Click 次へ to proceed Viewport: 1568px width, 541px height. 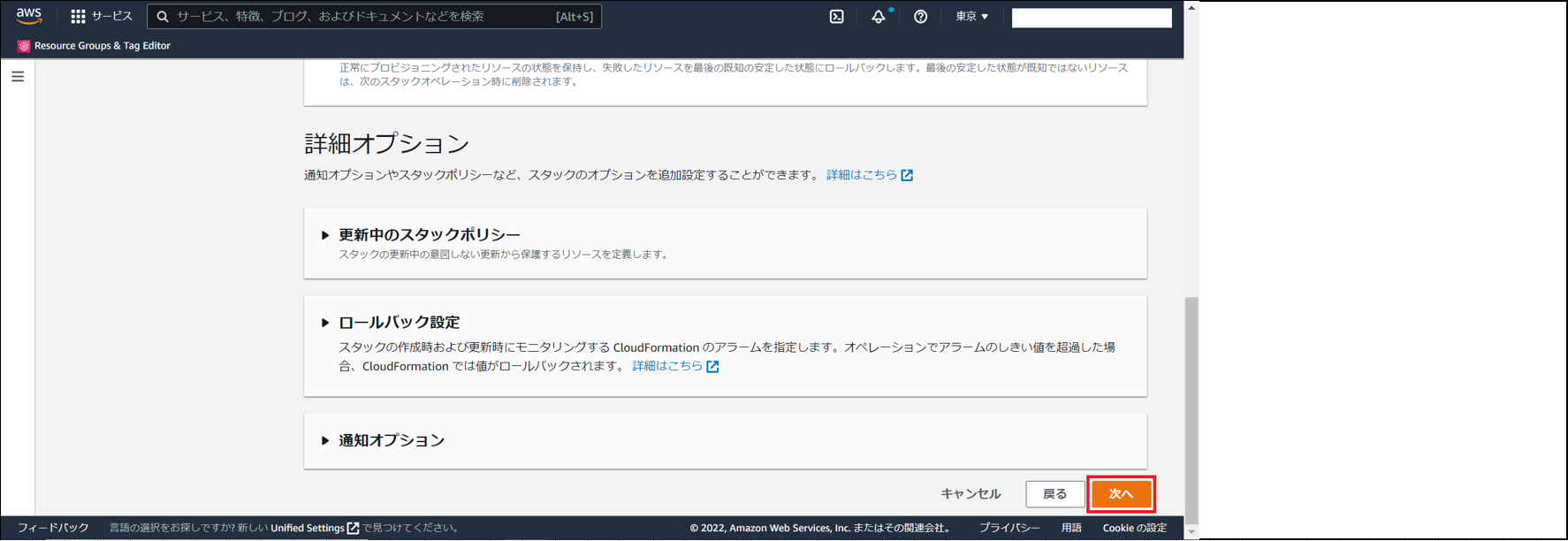(1121, 494)
